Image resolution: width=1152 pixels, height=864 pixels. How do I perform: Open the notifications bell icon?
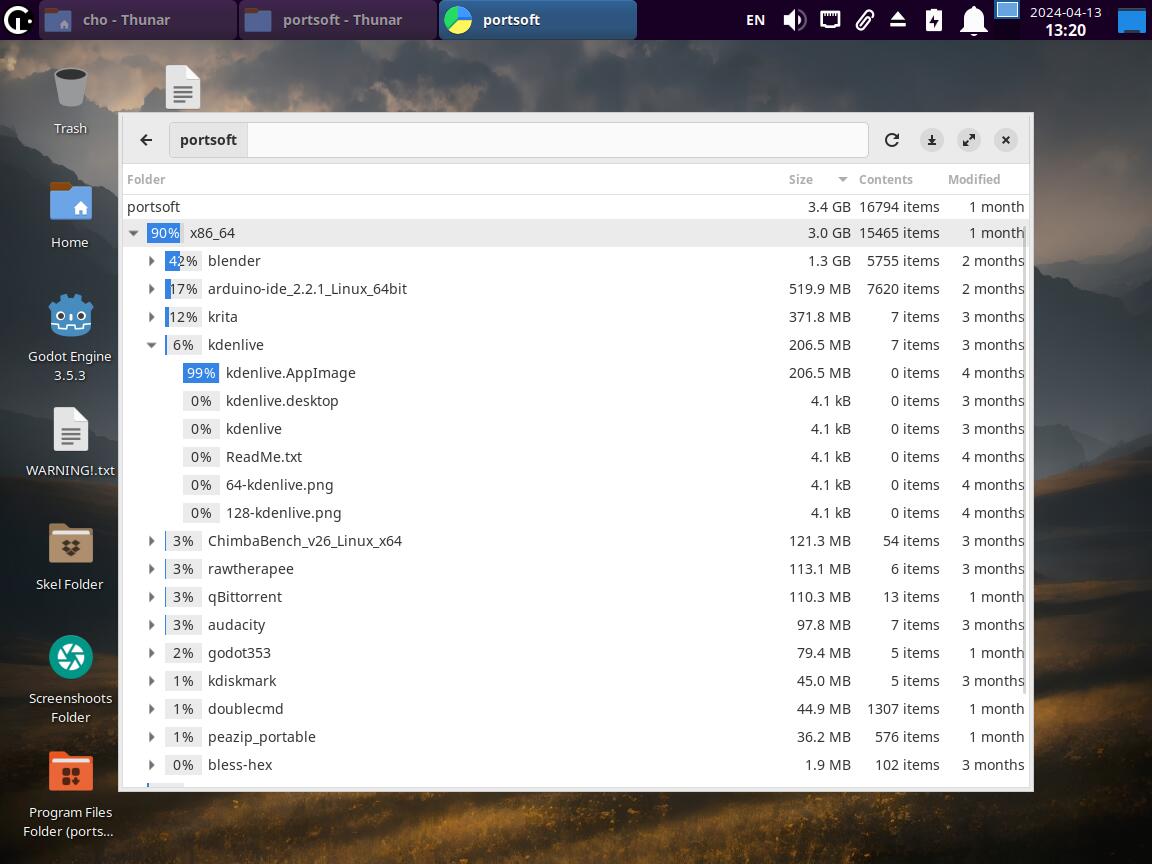pyautogui.click(x=973, y=20)
